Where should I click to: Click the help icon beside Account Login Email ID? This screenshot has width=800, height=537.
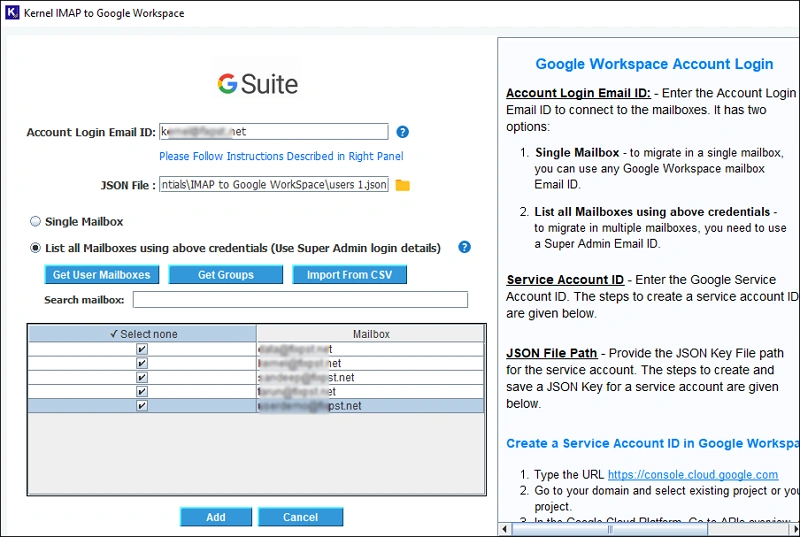pos(402,132)
